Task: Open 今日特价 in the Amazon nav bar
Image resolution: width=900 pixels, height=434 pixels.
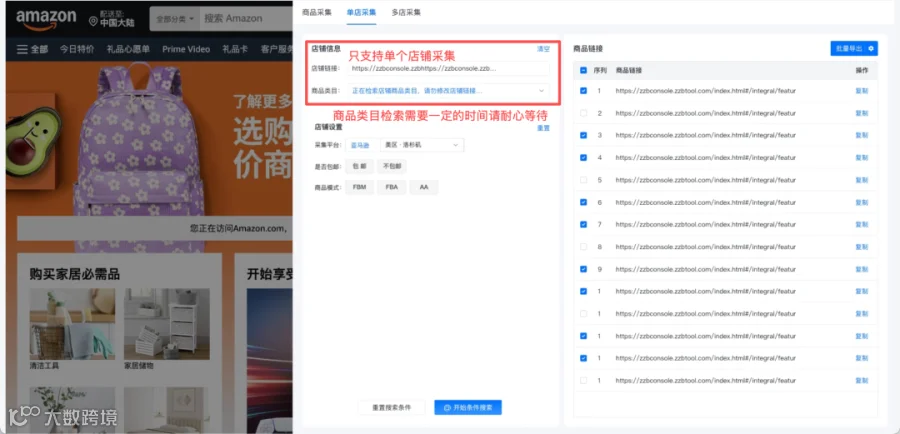Action: (x=77, y=49)
